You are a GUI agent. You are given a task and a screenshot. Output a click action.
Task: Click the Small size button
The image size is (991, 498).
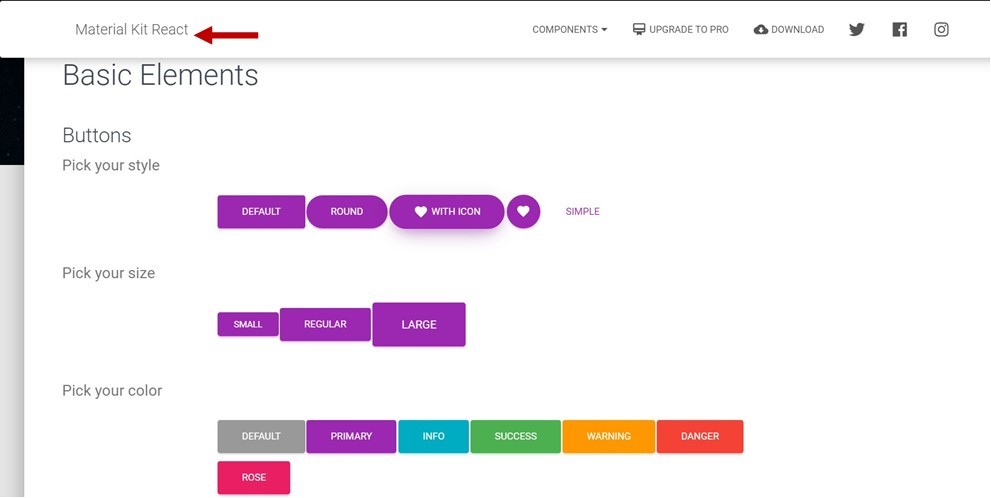point(248,324)
